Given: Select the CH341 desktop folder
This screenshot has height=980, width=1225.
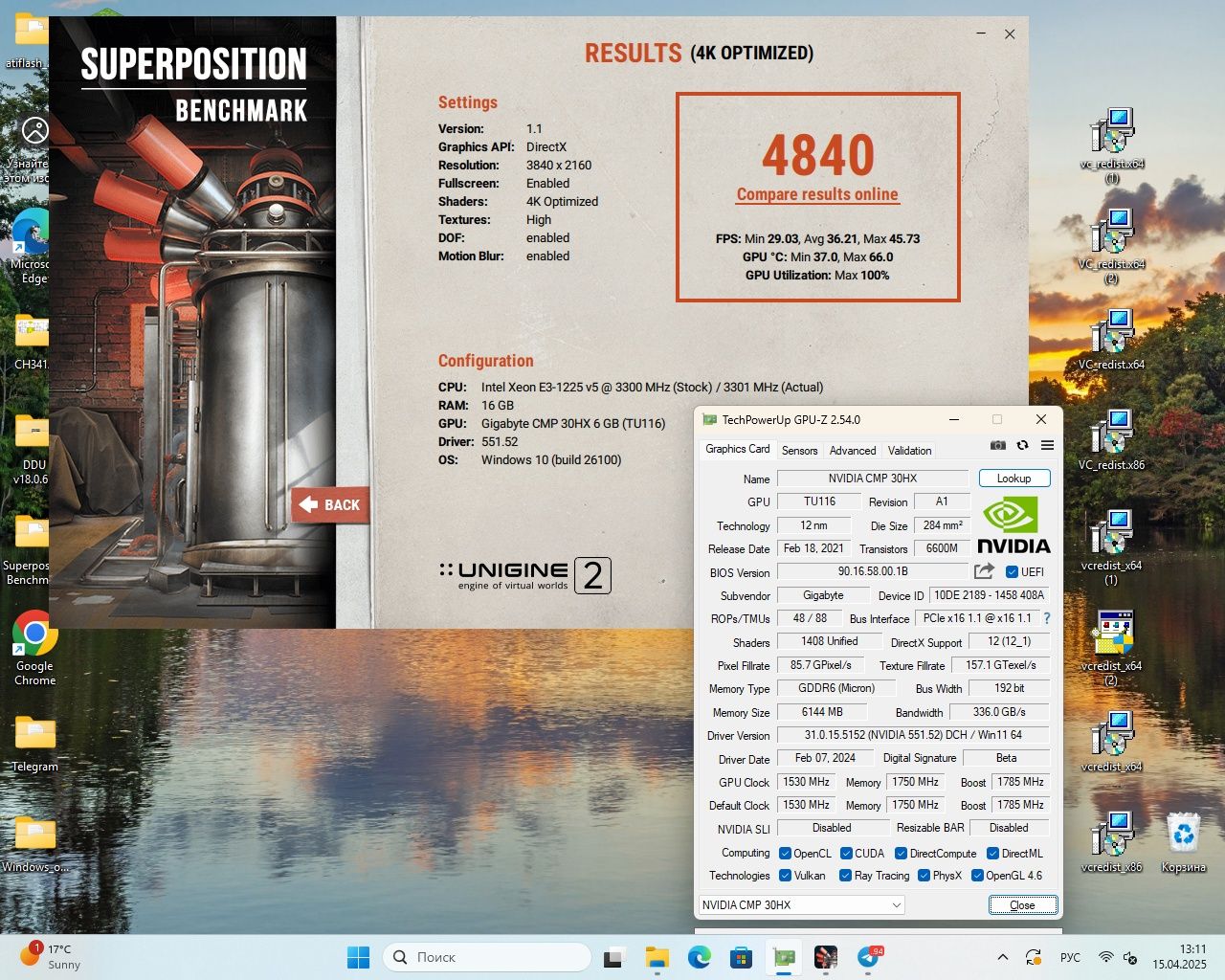Looking at the screenshot, I should pyautogui.click(x=32, y=344).
